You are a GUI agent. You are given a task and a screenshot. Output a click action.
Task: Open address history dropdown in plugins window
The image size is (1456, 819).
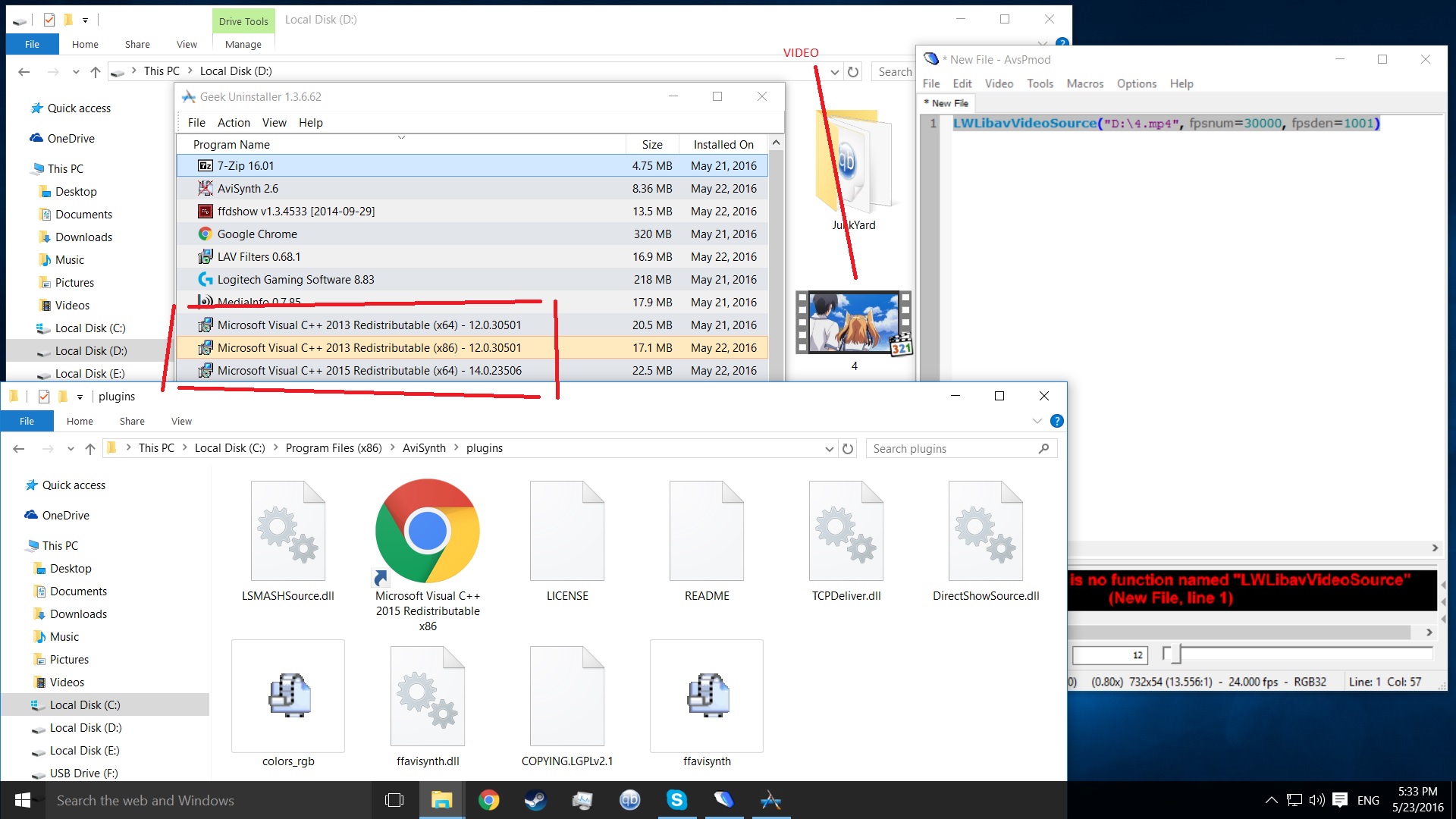pos(830,448)
